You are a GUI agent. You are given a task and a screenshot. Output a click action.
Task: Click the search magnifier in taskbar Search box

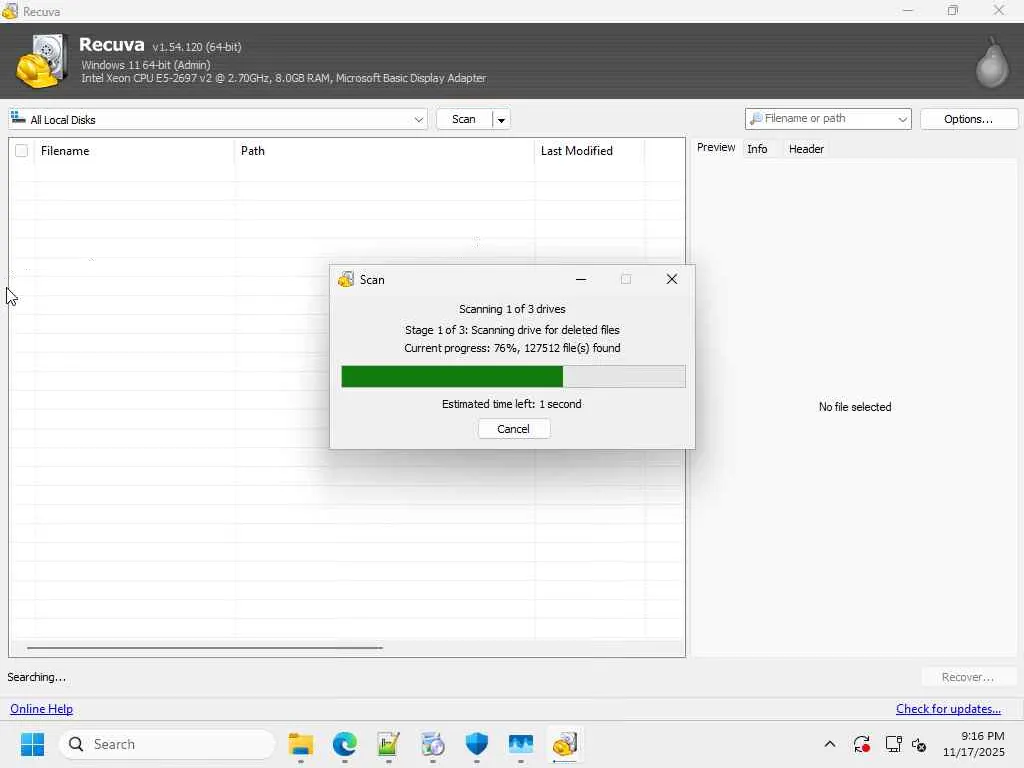coord(76,744)
